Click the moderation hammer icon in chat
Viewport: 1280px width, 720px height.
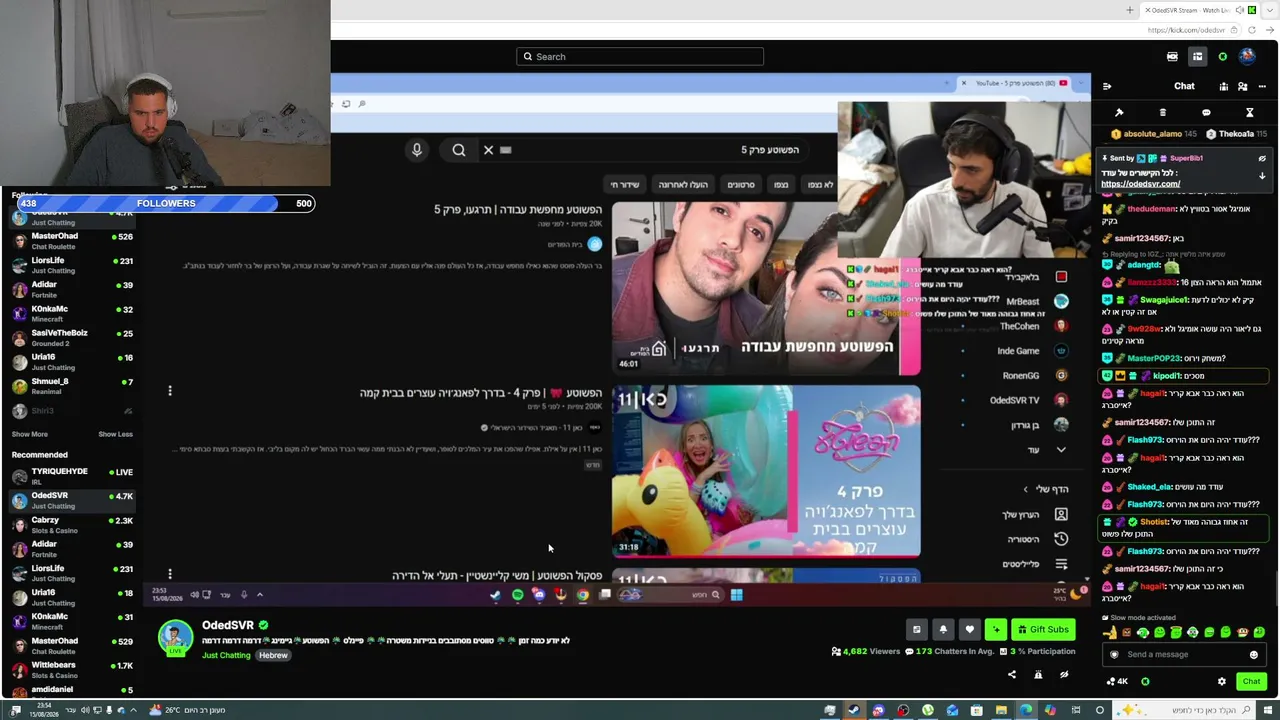pyautogui.click(x=1119, y=113)
